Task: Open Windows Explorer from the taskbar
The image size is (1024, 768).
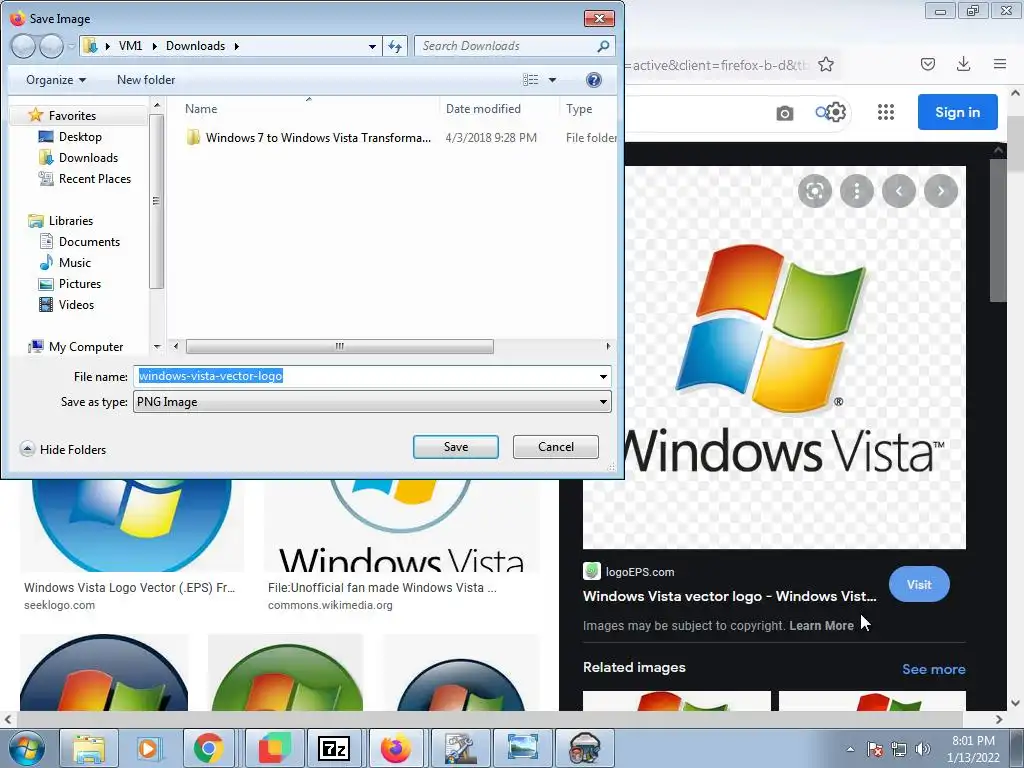Action: coord(89,748)
